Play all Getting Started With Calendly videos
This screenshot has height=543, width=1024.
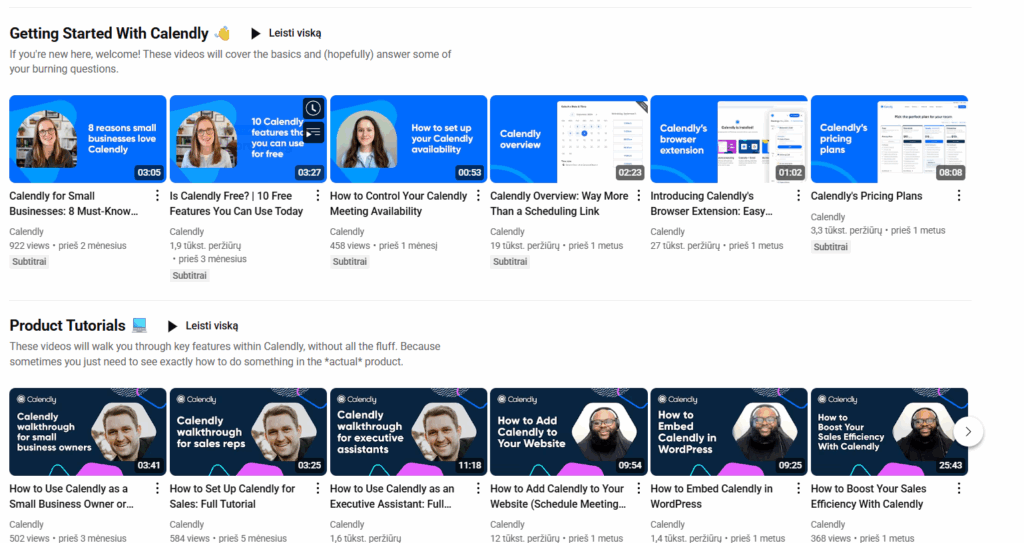click(x=285, y=33)
